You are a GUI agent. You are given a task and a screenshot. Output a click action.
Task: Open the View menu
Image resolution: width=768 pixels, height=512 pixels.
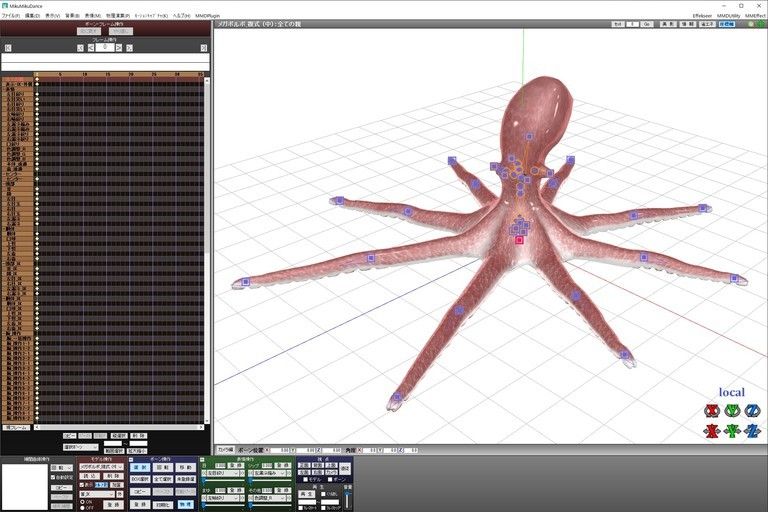pos(52,16)
